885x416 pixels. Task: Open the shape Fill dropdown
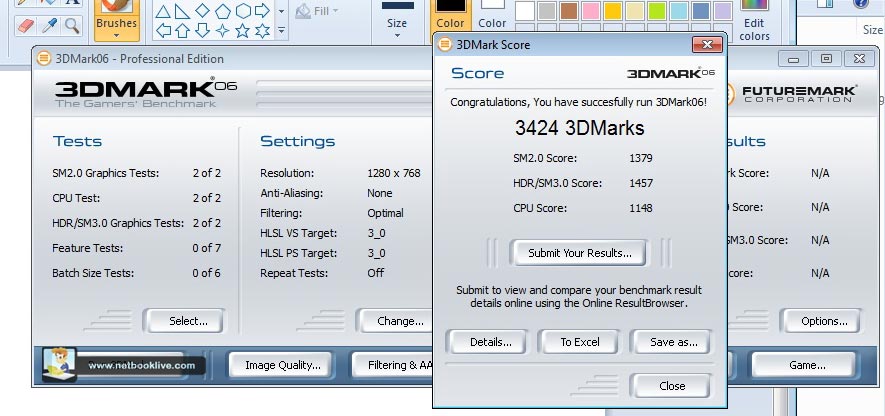coord(318,11)
